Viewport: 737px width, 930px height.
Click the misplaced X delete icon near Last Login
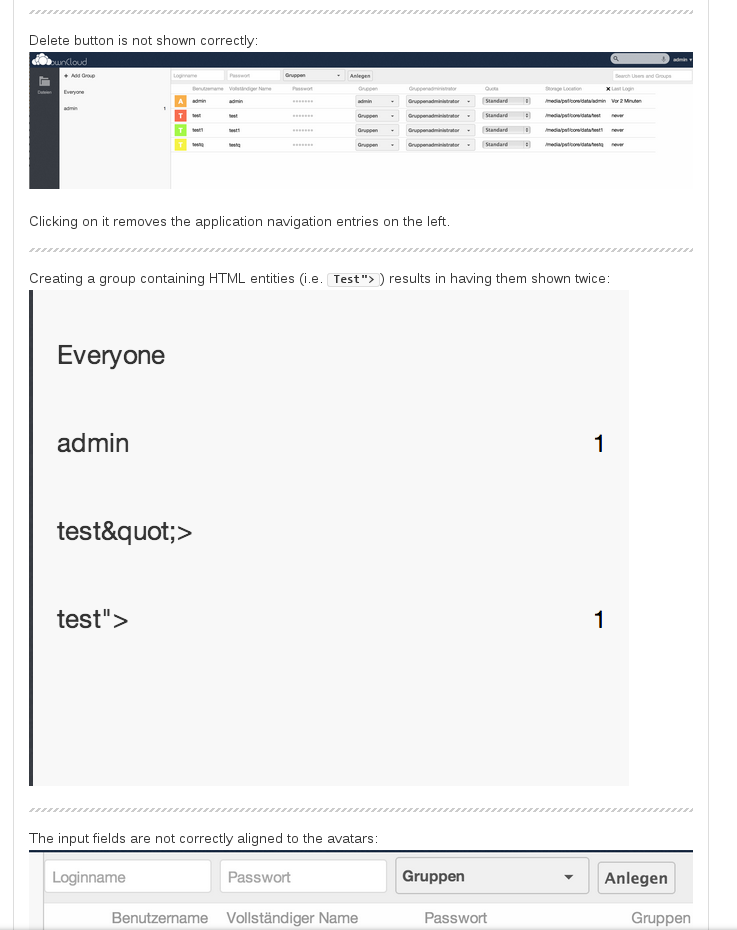pyautogui.click(x=608, y=89)
